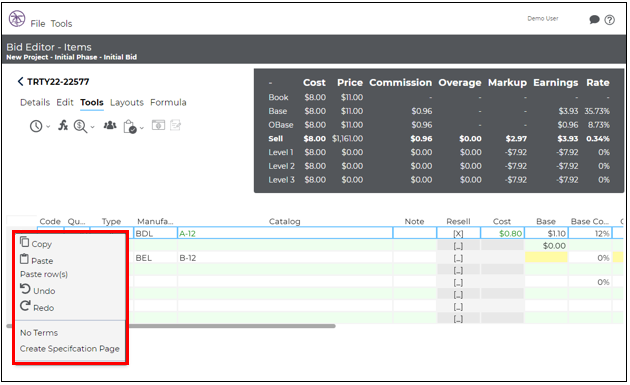Viewport: 630px width, 385px height.
Task: Click the 12% base commission cell
Action: [590, 233]
